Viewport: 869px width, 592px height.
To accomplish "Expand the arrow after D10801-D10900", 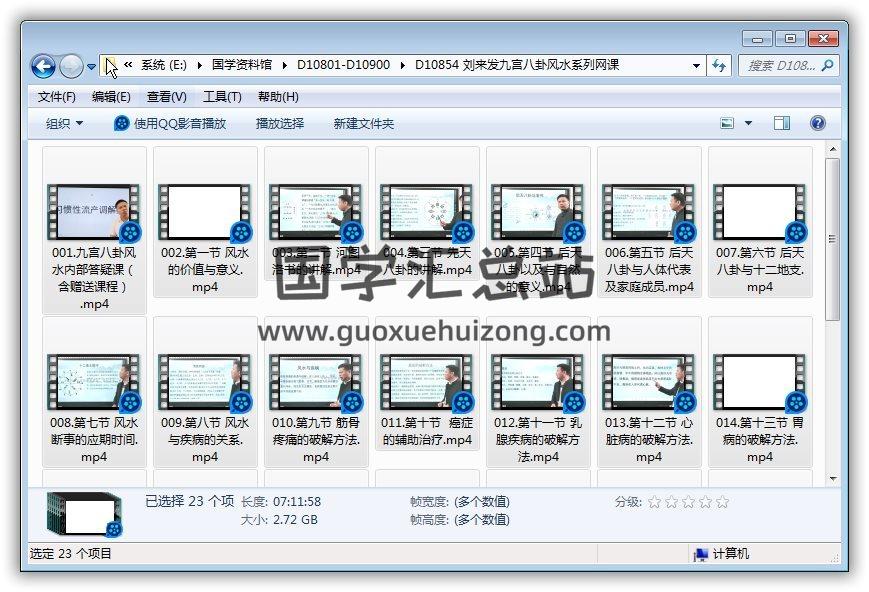I will 403,65.
